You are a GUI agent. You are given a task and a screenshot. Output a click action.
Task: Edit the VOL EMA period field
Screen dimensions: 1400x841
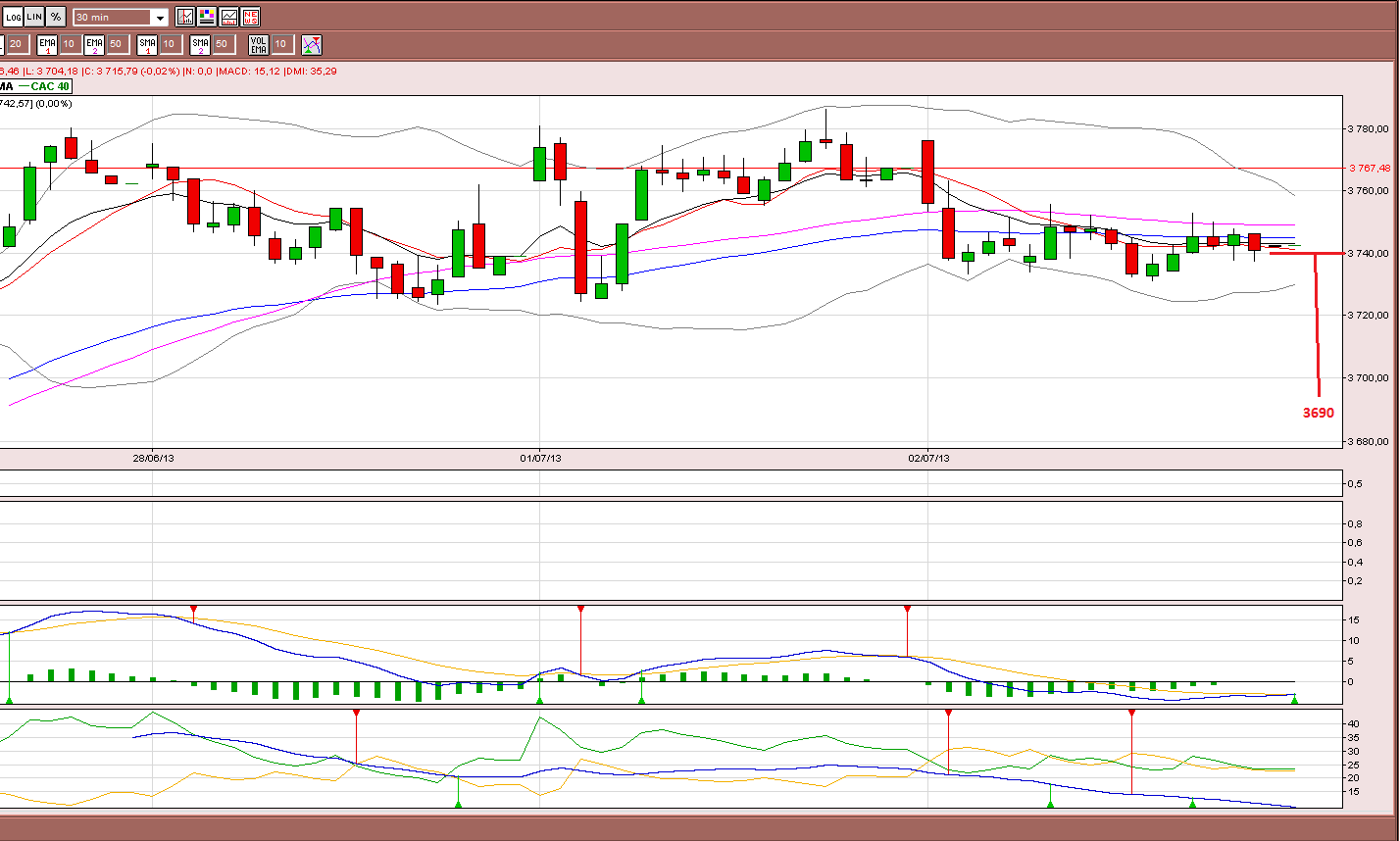pos(280,44)
